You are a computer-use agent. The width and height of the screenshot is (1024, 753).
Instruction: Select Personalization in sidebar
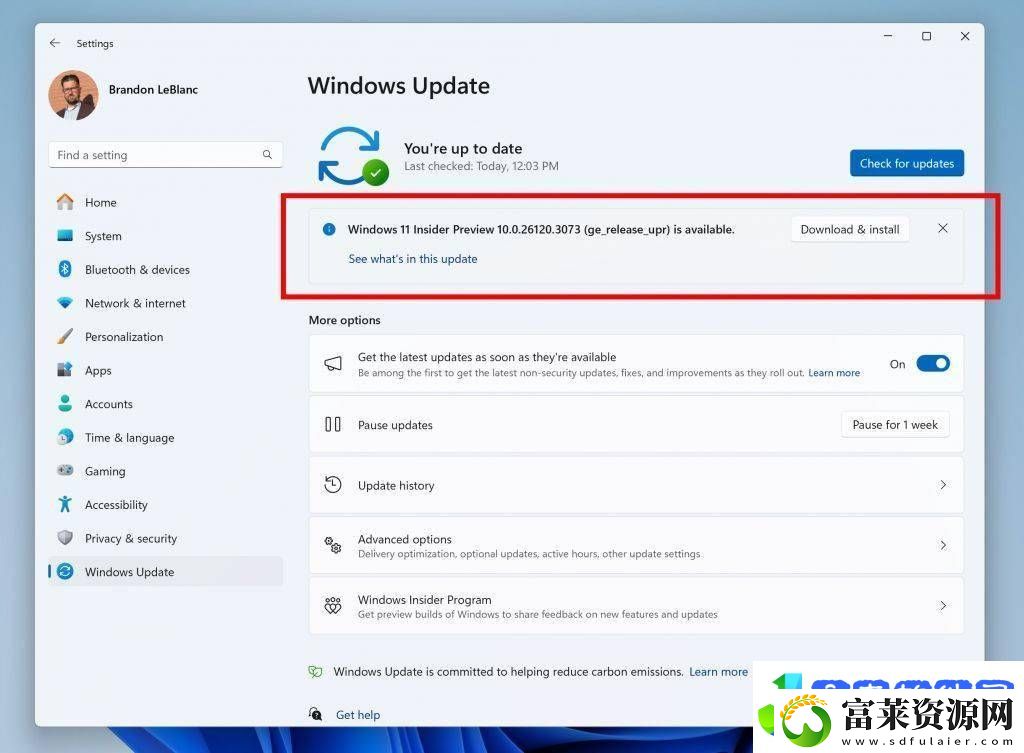165,337
